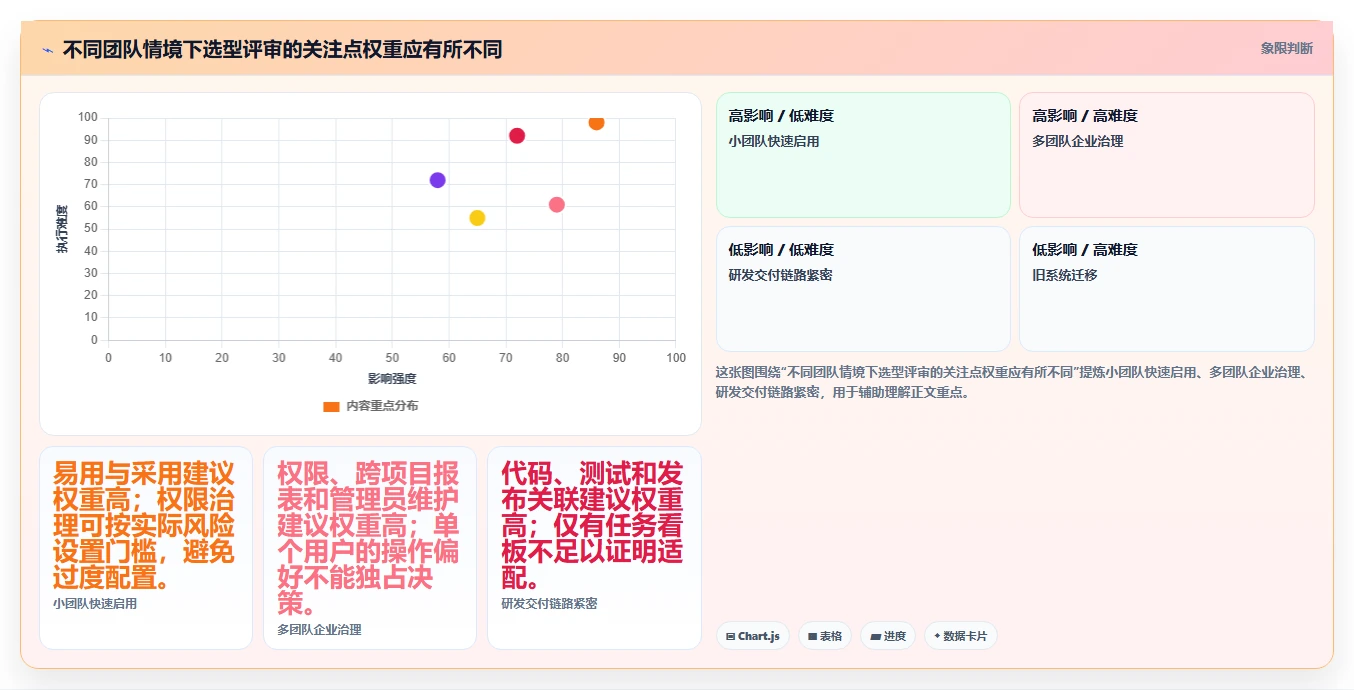Click 小团队快速启用 in green quadrant
The height and width of the screenshot is (690, 1354).
pos(774,141)
